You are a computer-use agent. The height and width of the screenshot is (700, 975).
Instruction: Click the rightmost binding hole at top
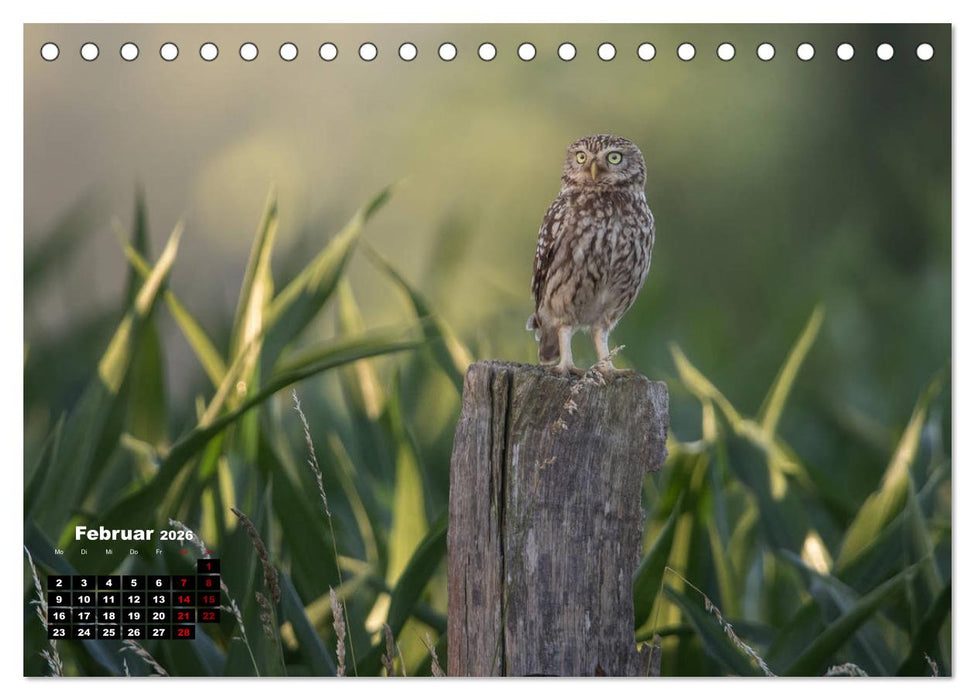tap(925, 51)
